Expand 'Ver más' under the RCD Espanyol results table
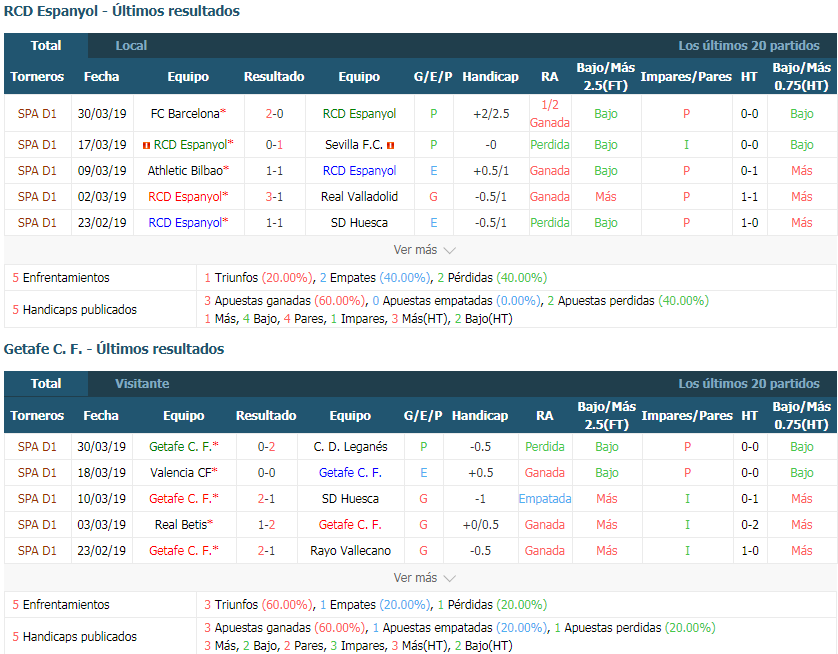The height and width of the screenshot is (654, 838). pyautogui.click(x=424, y=250)
